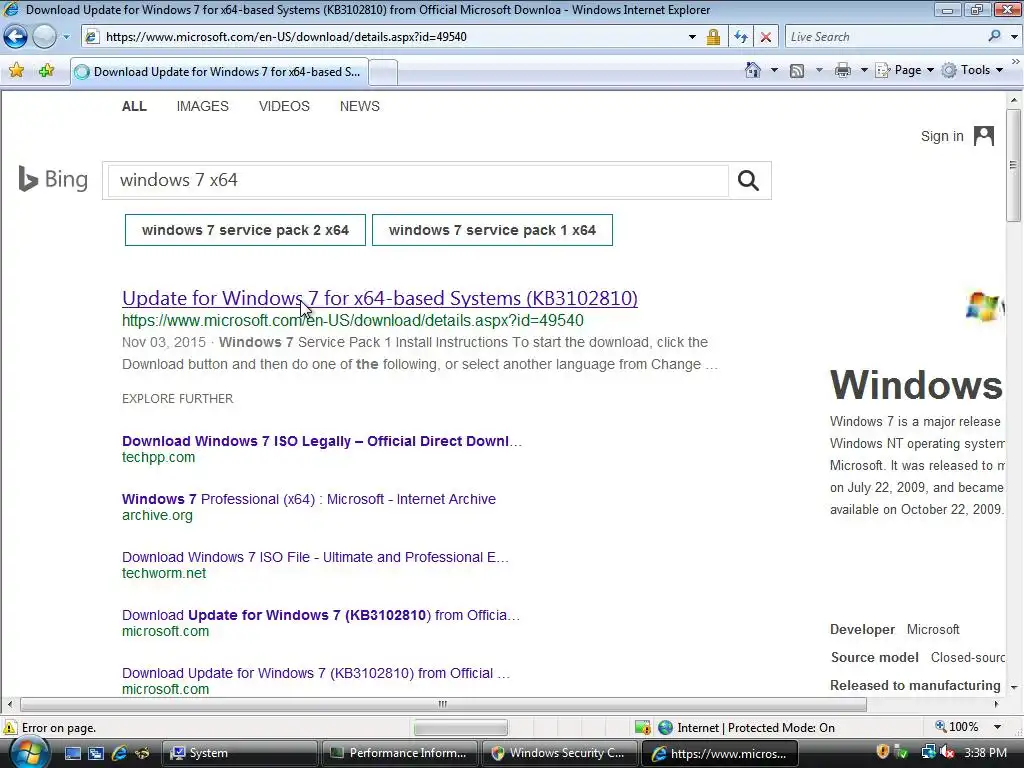Open 'Windows 7 Professional (x64)' Internet Archive link
The image size is (1024, 768).
tap(308, 499)
